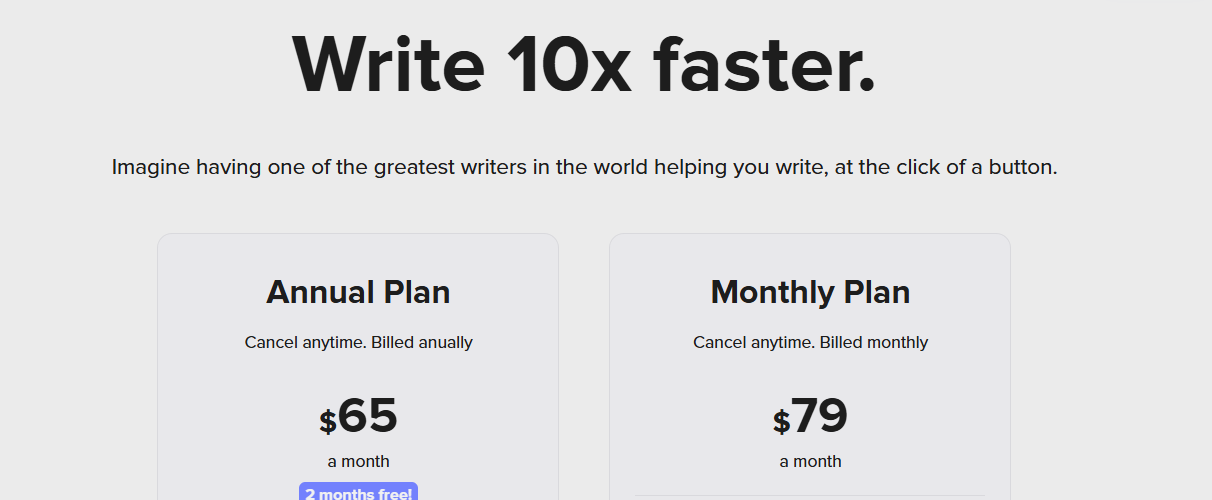Click the "Write 10x faster." headline

(584, 64)
